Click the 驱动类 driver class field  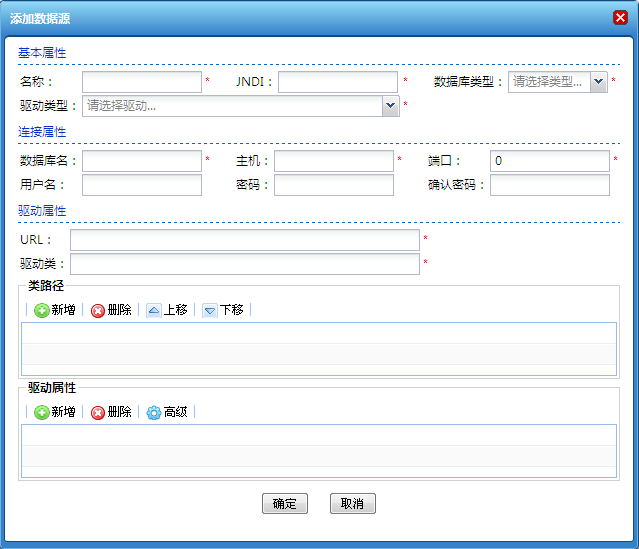[x=245, y=264]
